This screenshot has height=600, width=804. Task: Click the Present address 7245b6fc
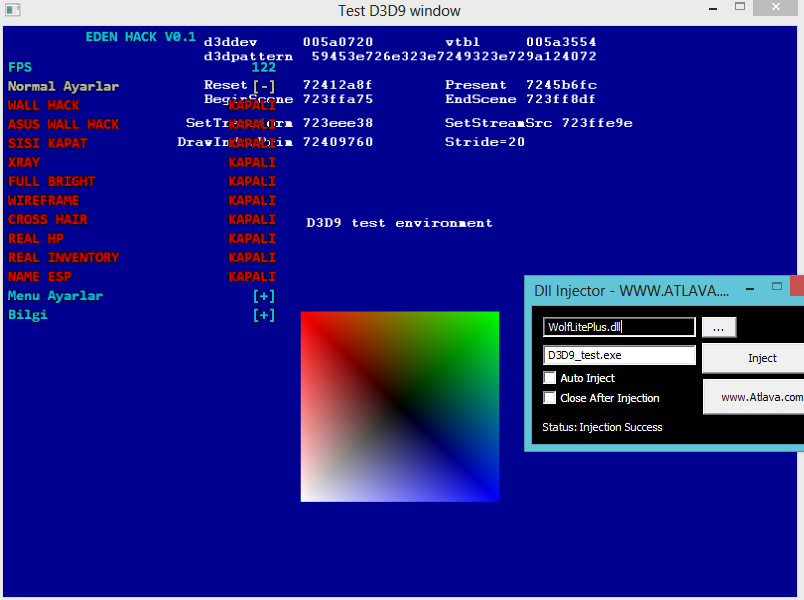click(x=561, y=85)
